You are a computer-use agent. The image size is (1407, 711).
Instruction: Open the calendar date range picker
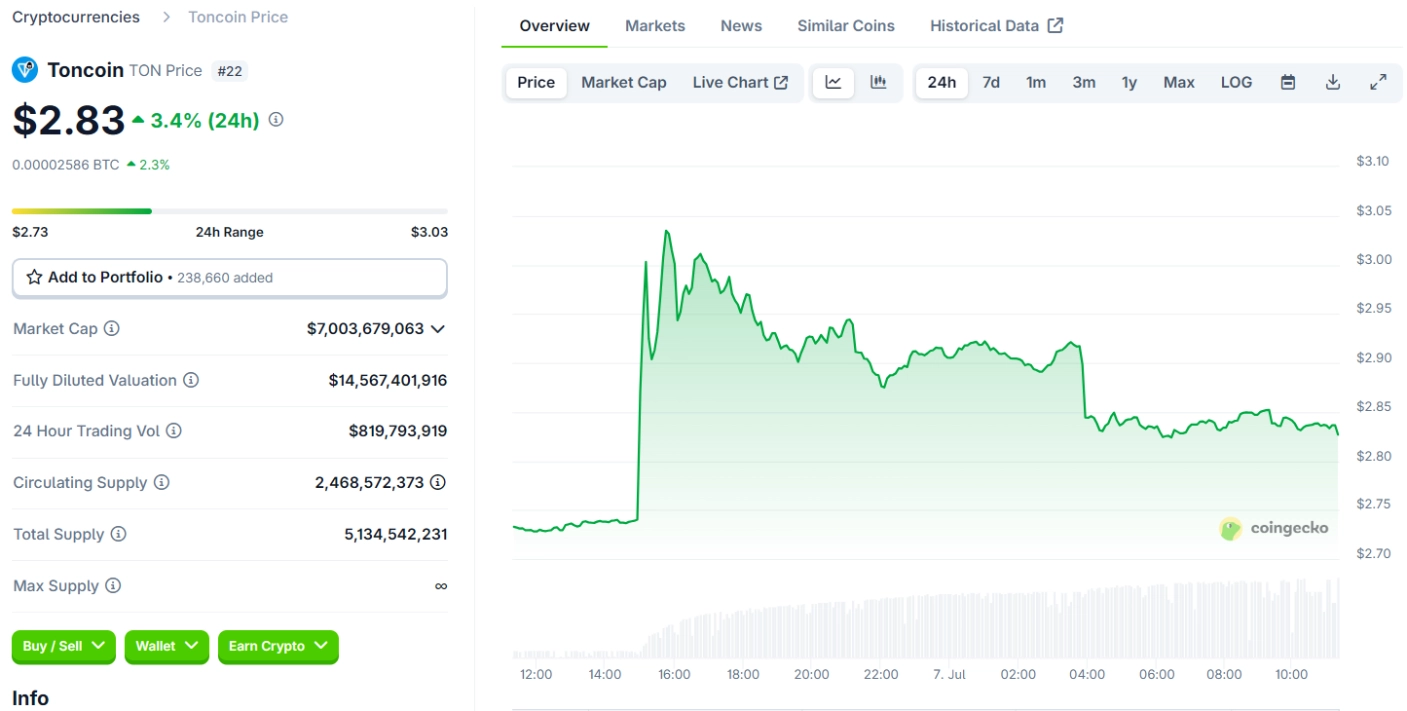click(1288, 83)
